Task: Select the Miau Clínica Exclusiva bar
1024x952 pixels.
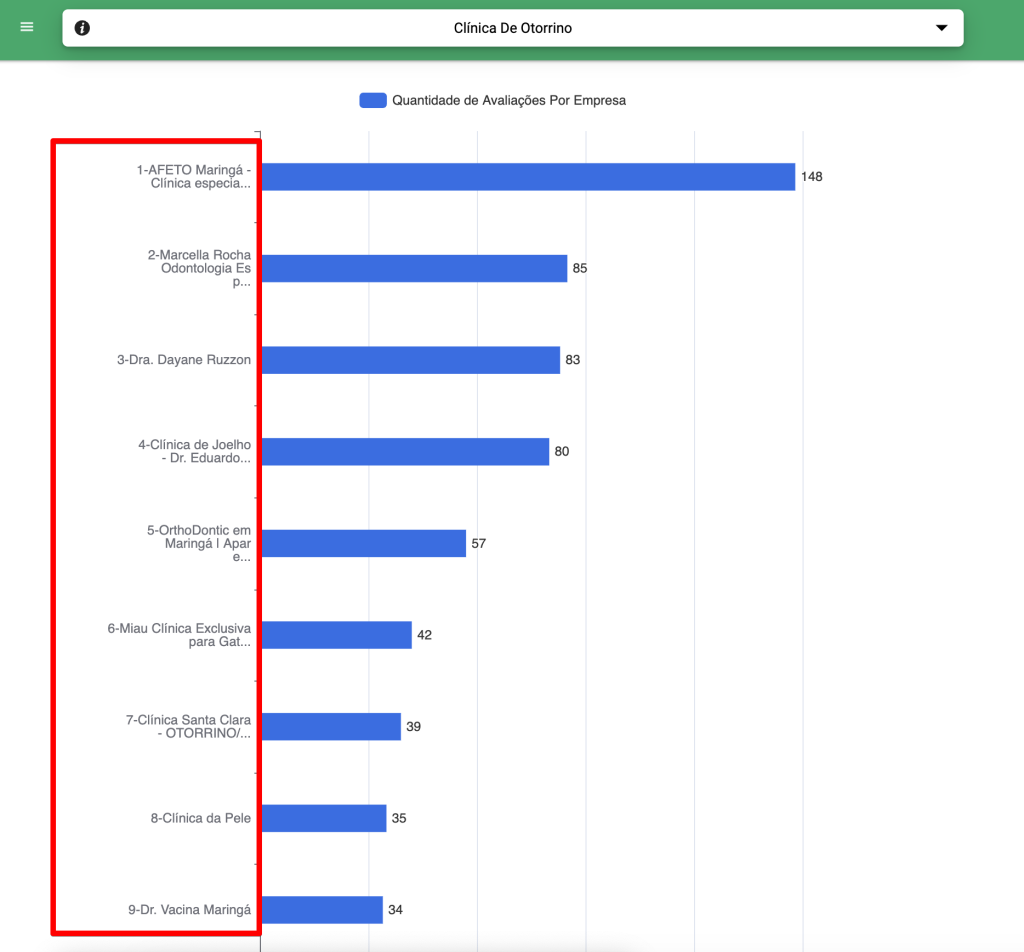Action: point(337,635)
